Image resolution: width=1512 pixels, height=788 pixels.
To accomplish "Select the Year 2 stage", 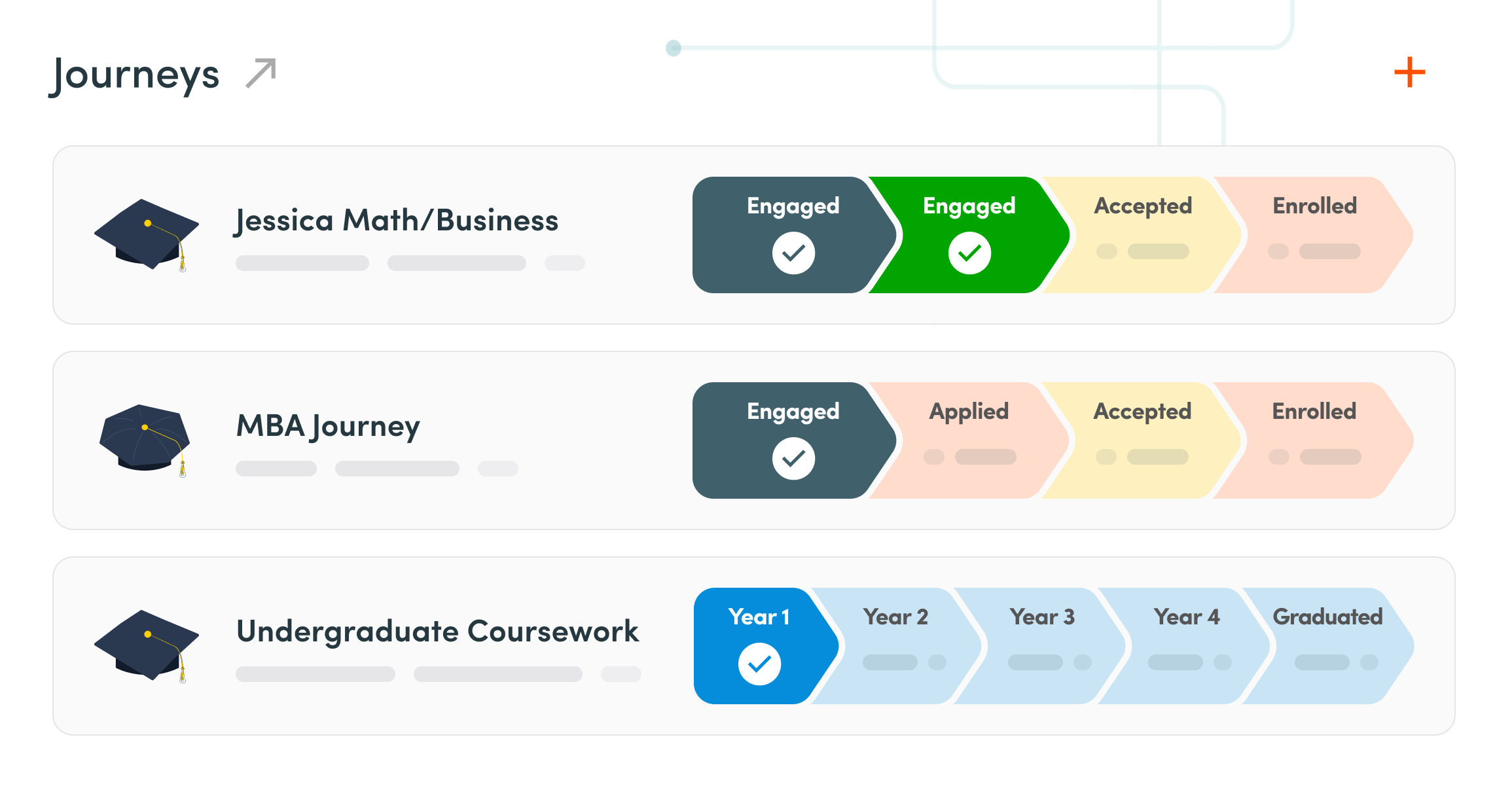I will 895,645.
